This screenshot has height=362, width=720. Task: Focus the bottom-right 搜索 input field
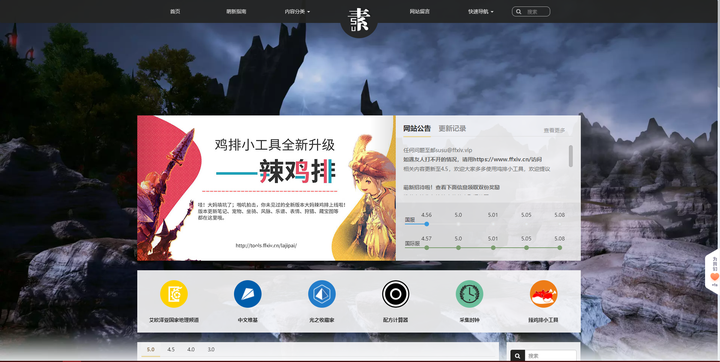(x=551, y=356)
